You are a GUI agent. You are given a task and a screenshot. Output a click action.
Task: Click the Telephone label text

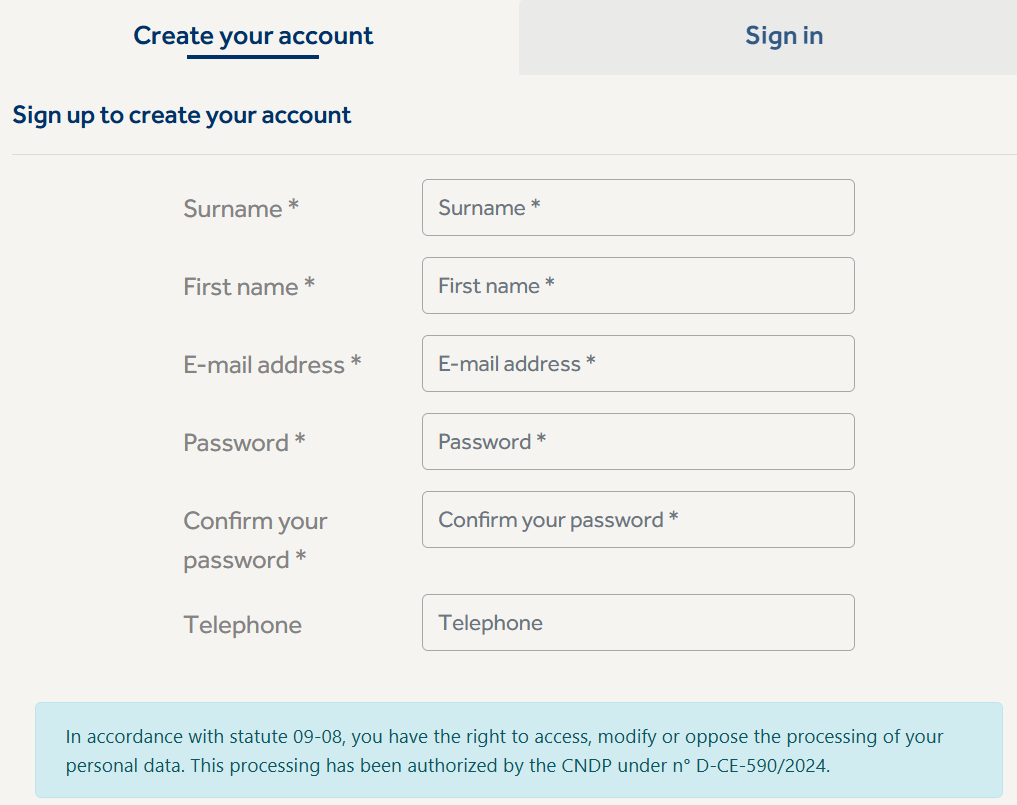tap(242, 625)
